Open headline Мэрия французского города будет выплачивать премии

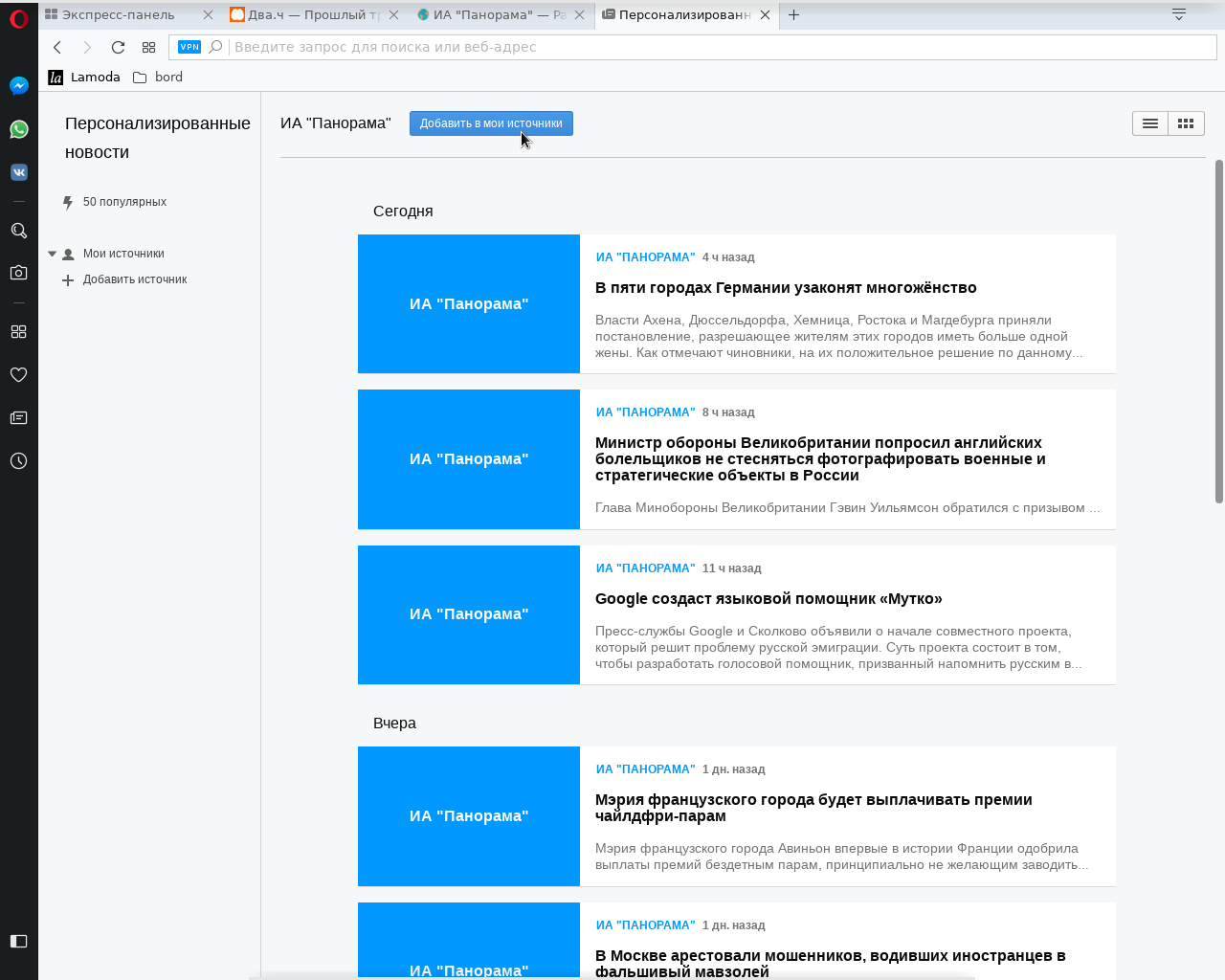point(813,808)
